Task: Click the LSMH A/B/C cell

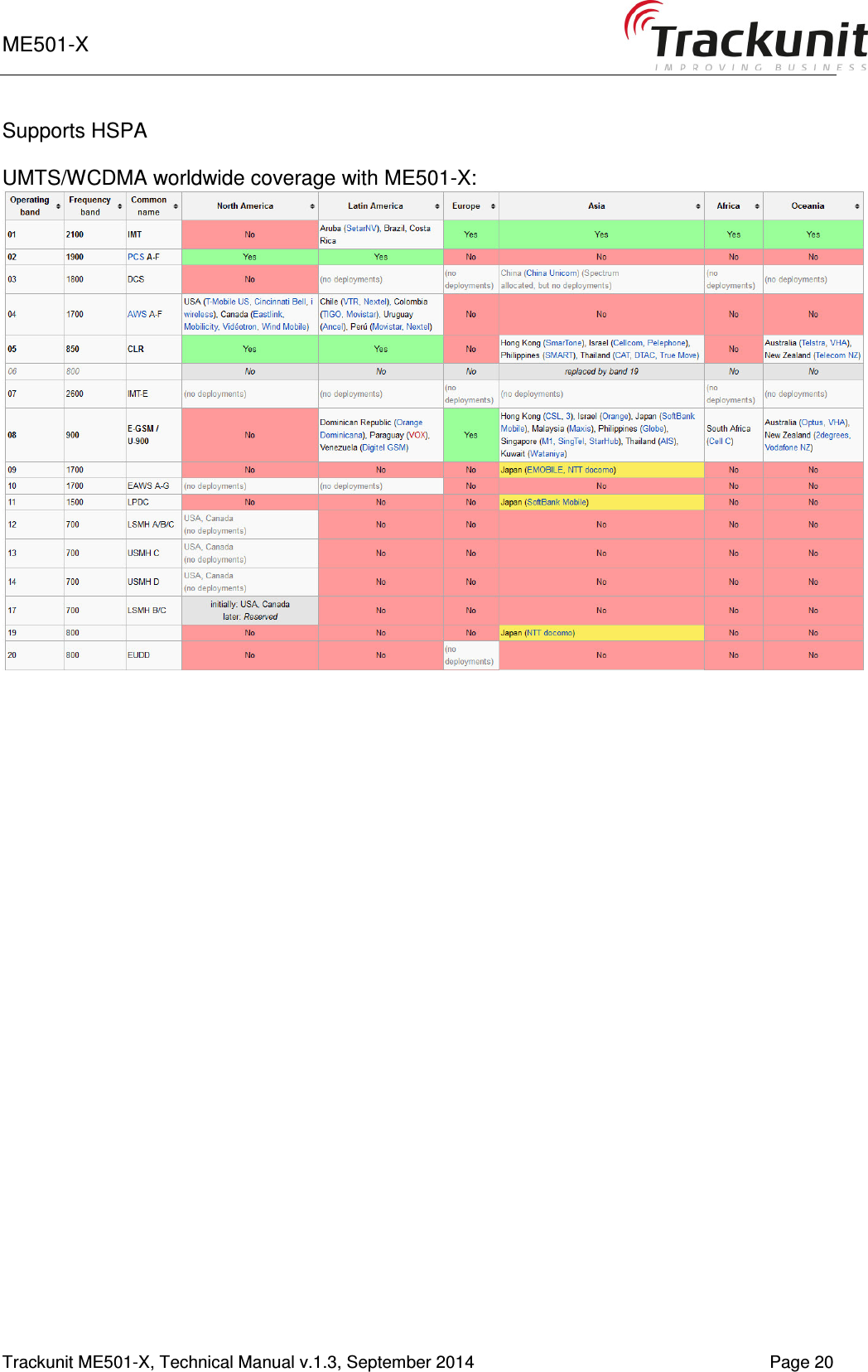Action: click(x=153, y=524)
